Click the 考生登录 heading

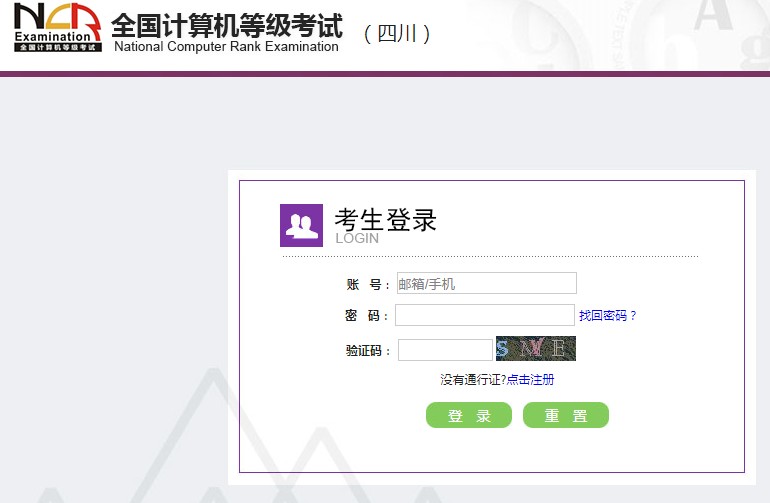tap(385, 220)
